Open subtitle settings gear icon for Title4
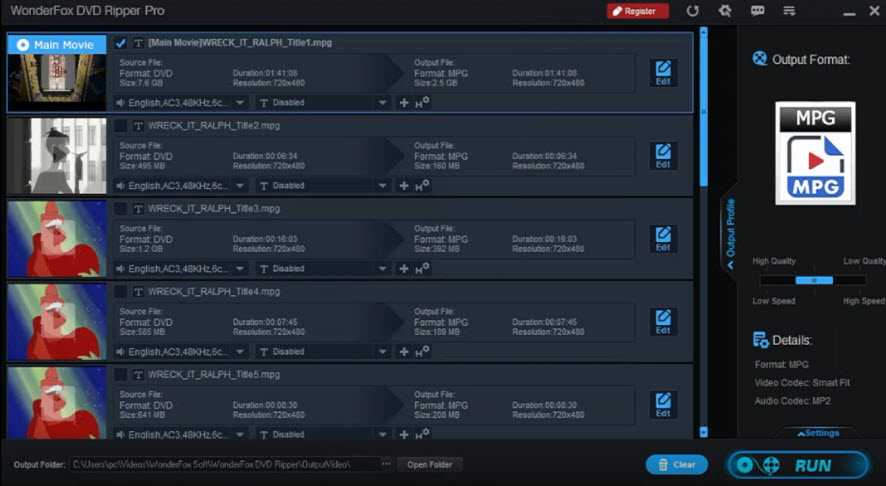The height and width of the screenshot is (486, 886). 422,352
